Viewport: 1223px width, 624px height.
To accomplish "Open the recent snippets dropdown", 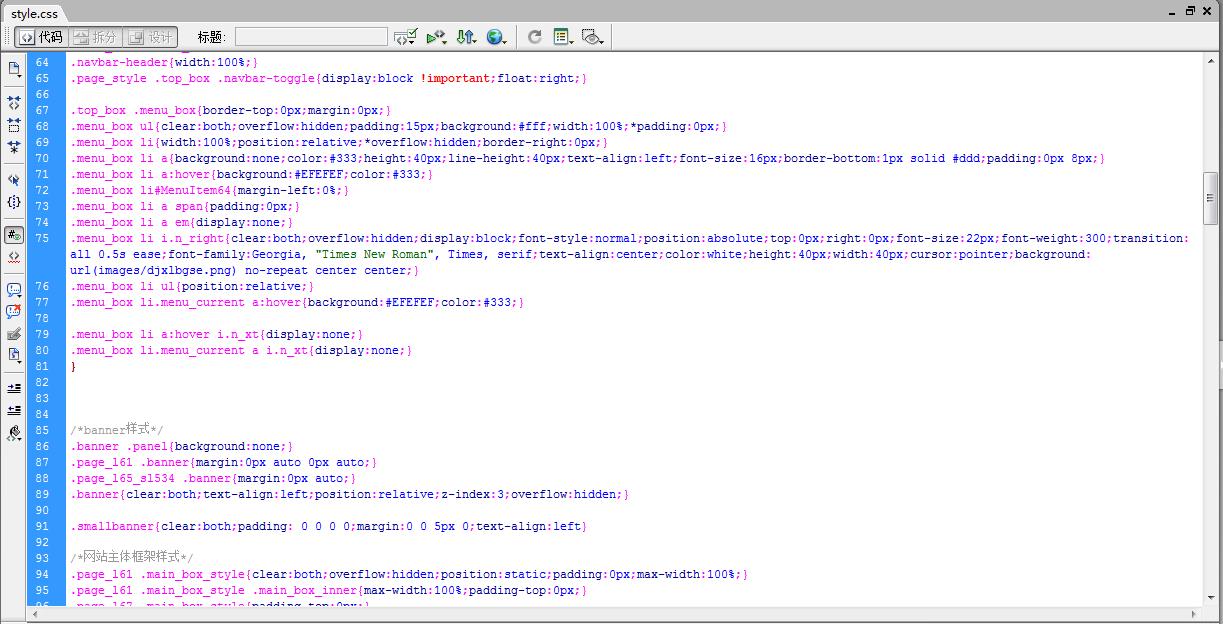I will pyautogui.click(x=14, y=356).
